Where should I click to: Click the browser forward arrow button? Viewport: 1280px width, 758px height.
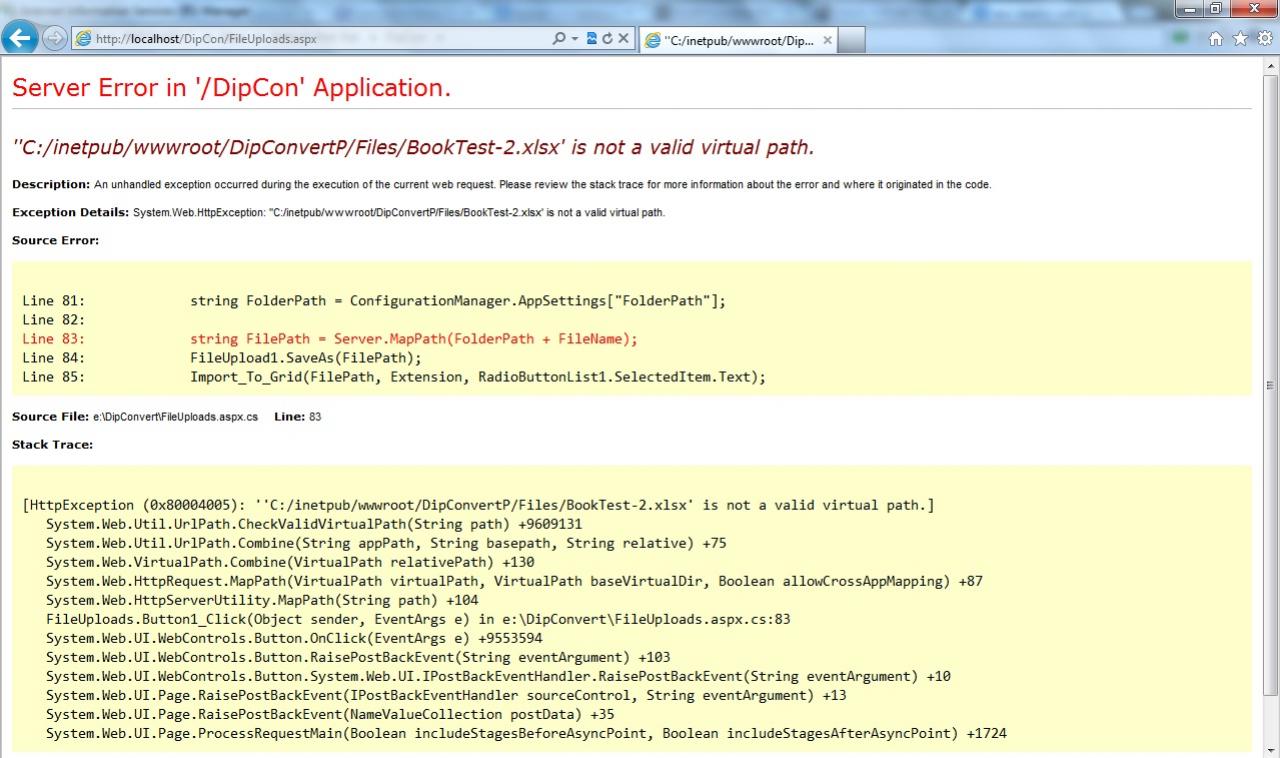tap(54, 39)
